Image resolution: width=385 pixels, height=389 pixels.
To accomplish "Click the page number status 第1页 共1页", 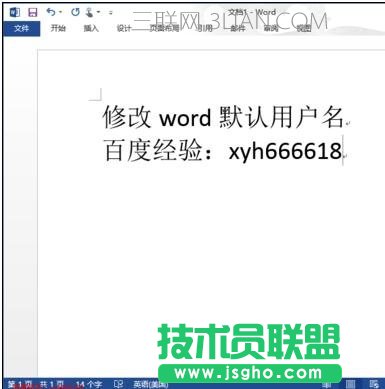I will [37, 385].
